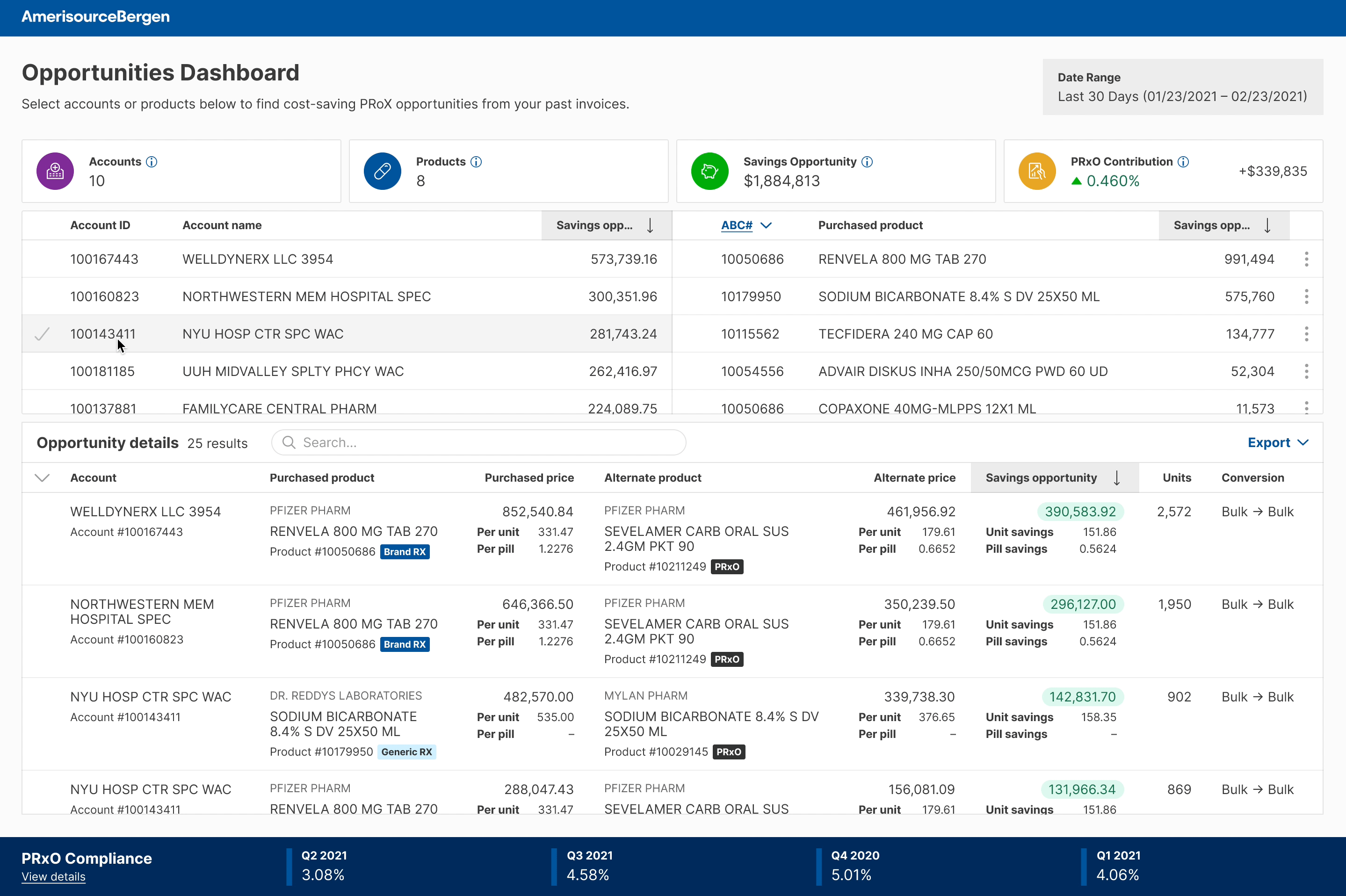Click into the Opportunity details search field

(x=479, y=442)
